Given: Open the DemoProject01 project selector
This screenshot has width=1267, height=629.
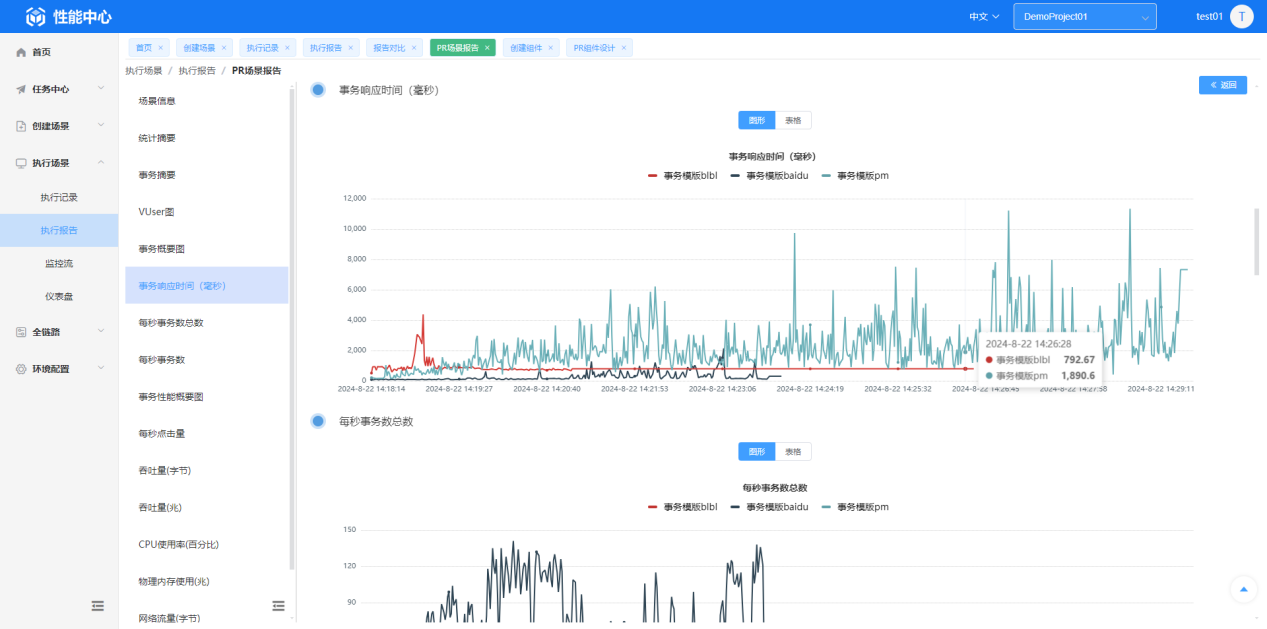Looking at the screenshot, I should (x=1085, y=17).
